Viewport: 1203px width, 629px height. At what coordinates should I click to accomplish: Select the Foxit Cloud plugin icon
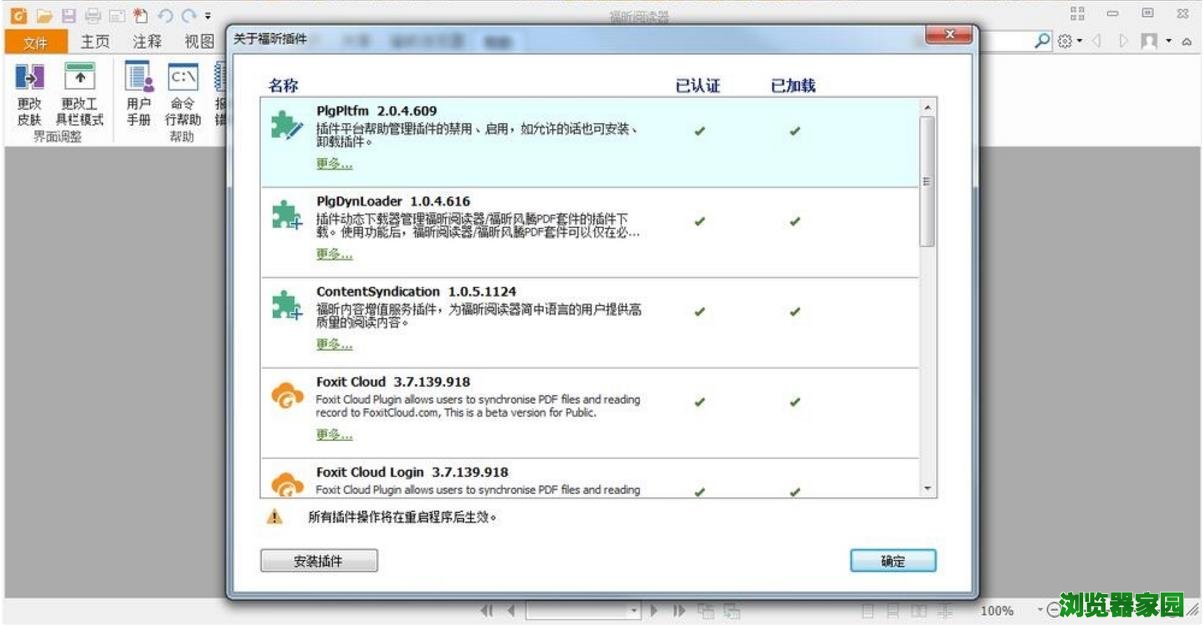tap(287, 396)
